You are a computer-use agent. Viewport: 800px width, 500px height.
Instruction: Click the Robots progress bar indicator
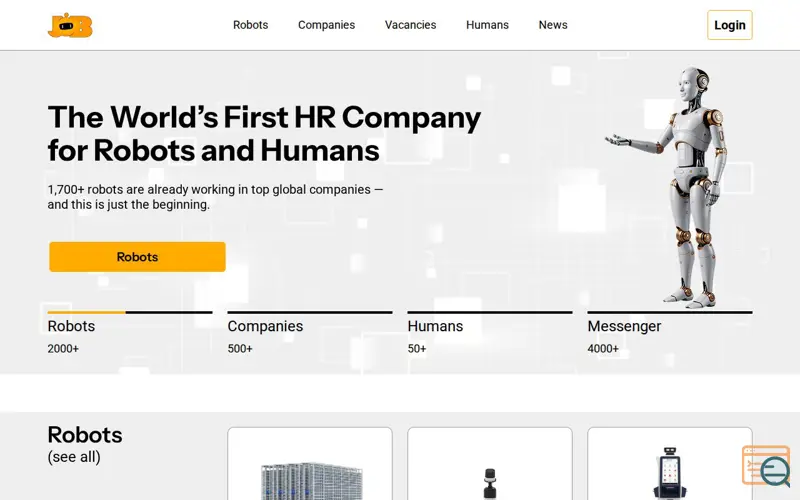[x=130, y=312]
